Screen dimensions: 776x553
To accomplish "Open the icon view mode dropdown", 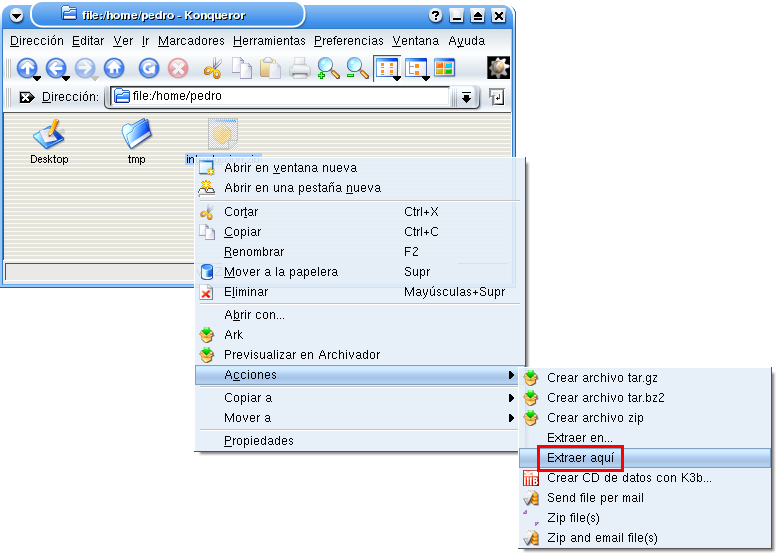I will pos(387,68).
